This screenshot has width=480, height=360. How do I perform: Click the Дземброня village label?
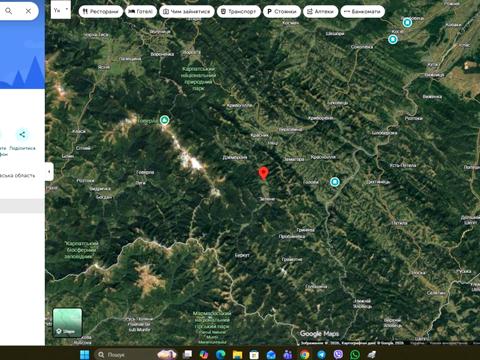[x=235, y=157]
